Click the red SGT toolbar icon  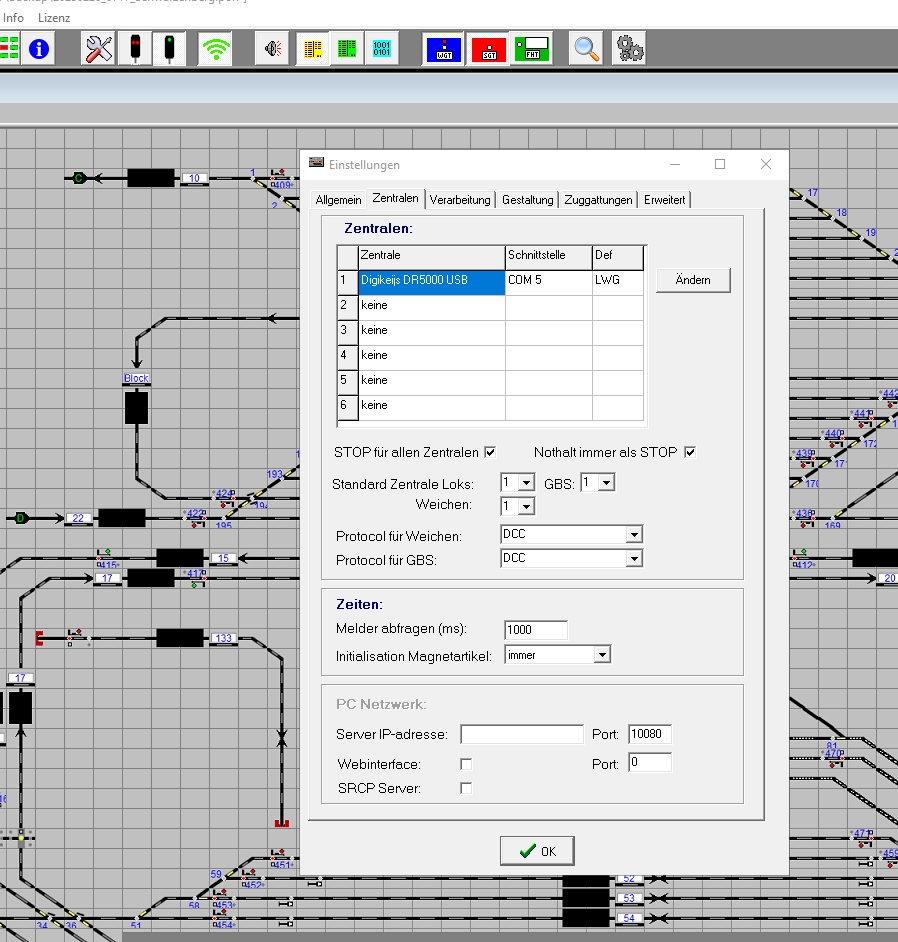(489, 49)
